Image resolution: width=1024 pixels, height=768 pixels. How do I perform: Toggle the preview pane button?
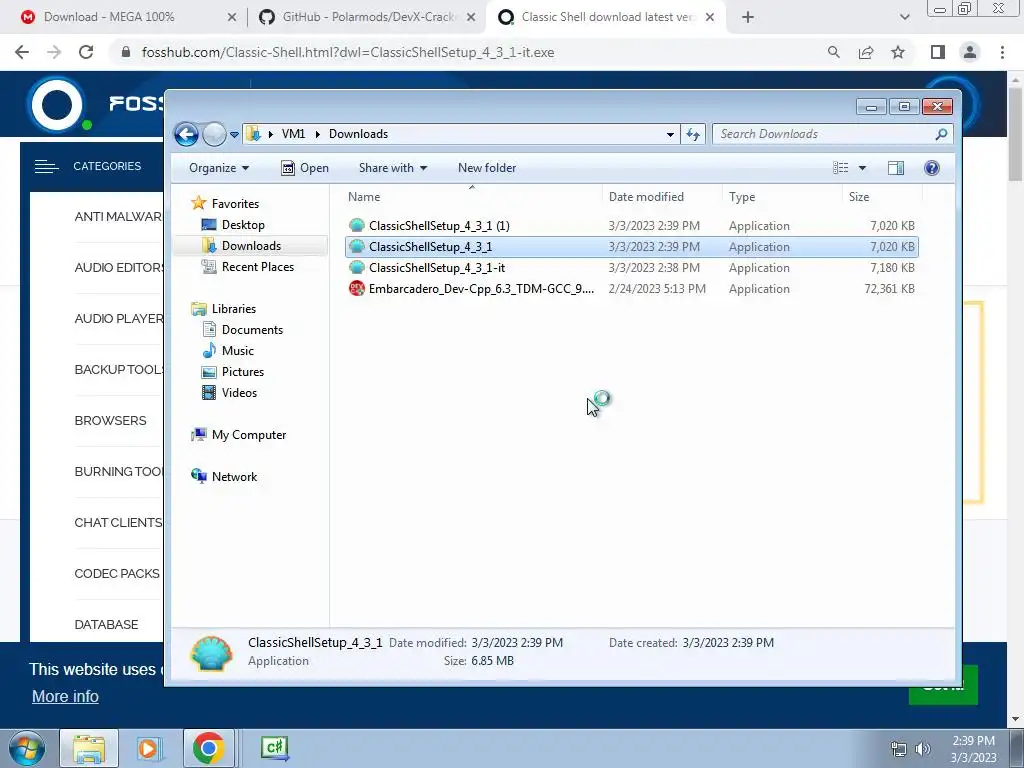point(896,168)
